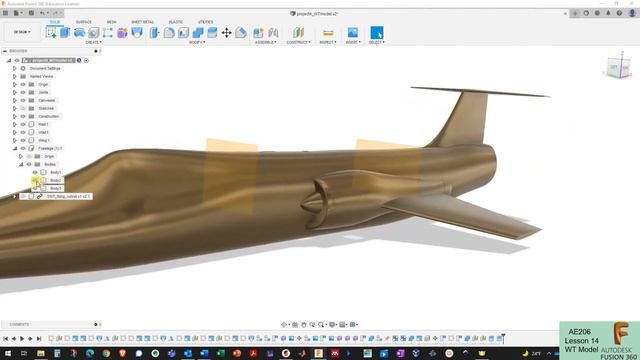640x360 pixels.
Task: Toggle visibility eye of Joints folder
Action: (23, 92)
